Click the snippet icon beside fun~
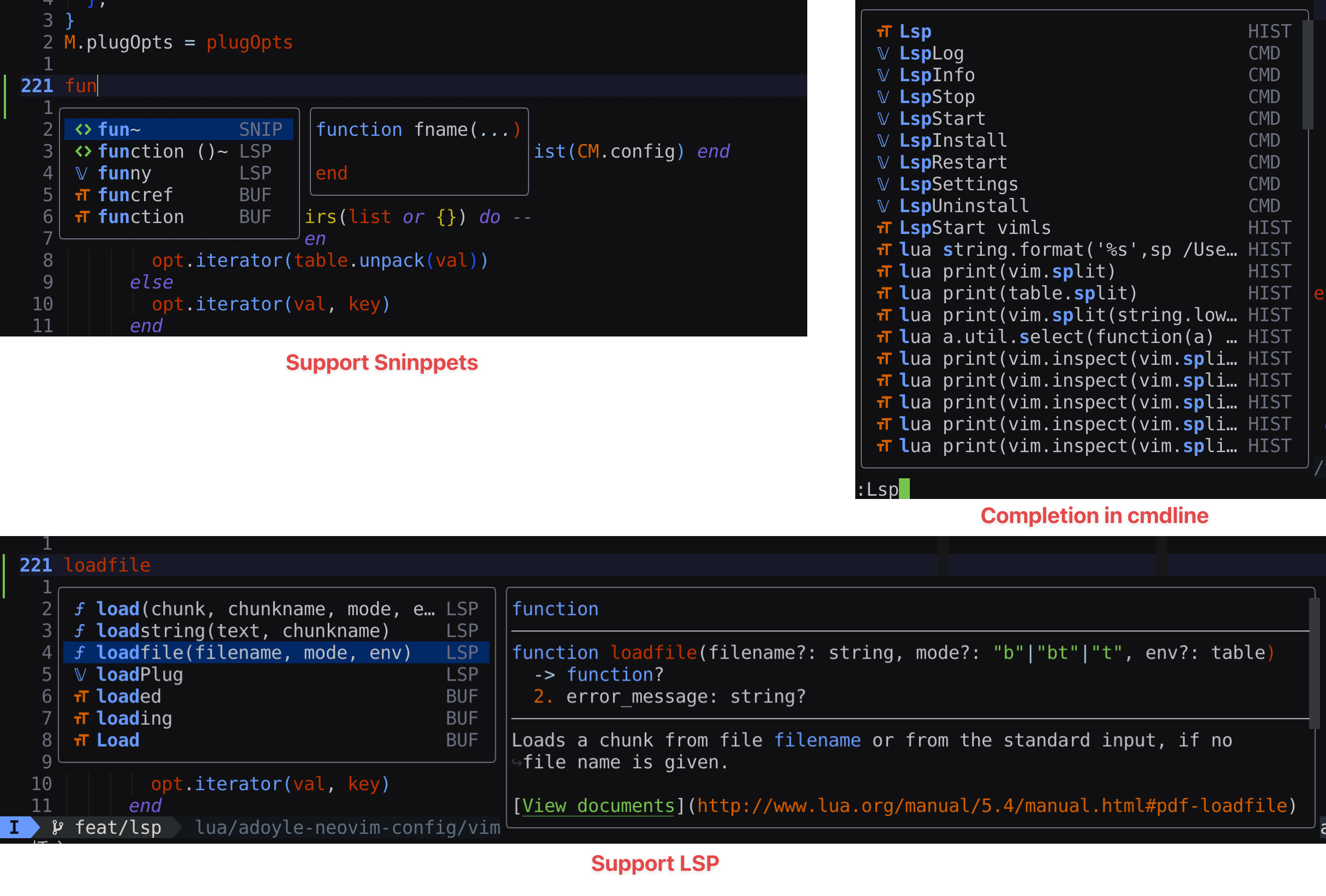This screenshot has width=1326, height=896. (83, 130)
